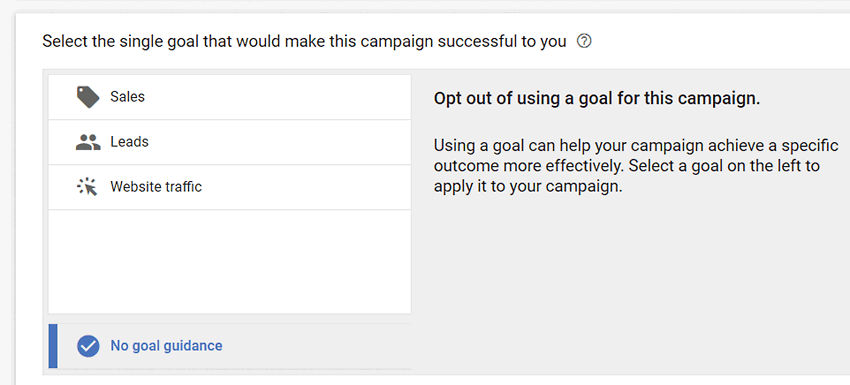Click the Leads people icon
Image resolution: width=850 pixels, height=385 pixels.
(x=88, y=142)
